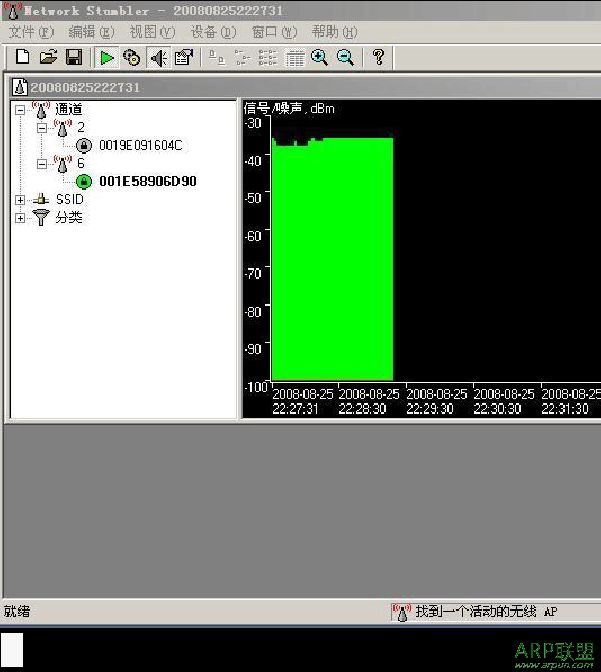Open the 编辑(E) menu

tap(91, 32)
